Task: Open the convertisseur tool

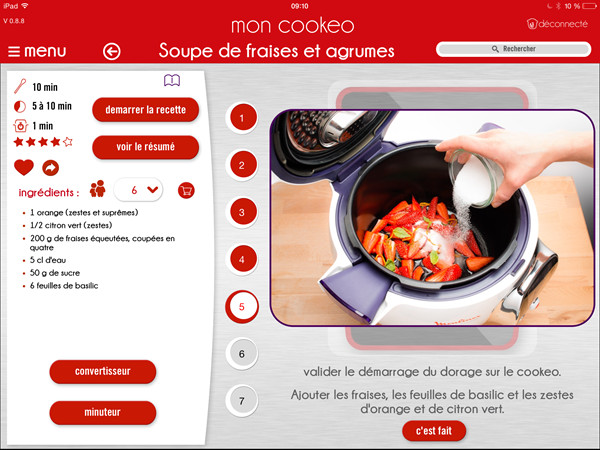Action: 103,372
